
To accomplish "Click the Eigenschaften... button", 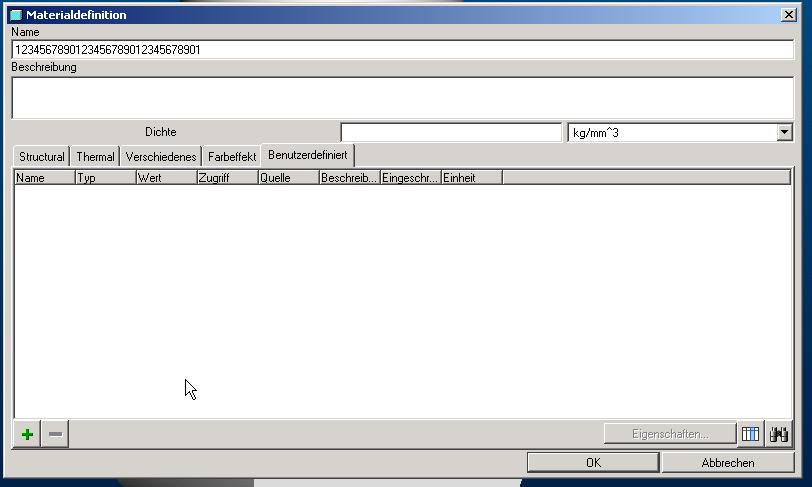I will click(670, 434).
